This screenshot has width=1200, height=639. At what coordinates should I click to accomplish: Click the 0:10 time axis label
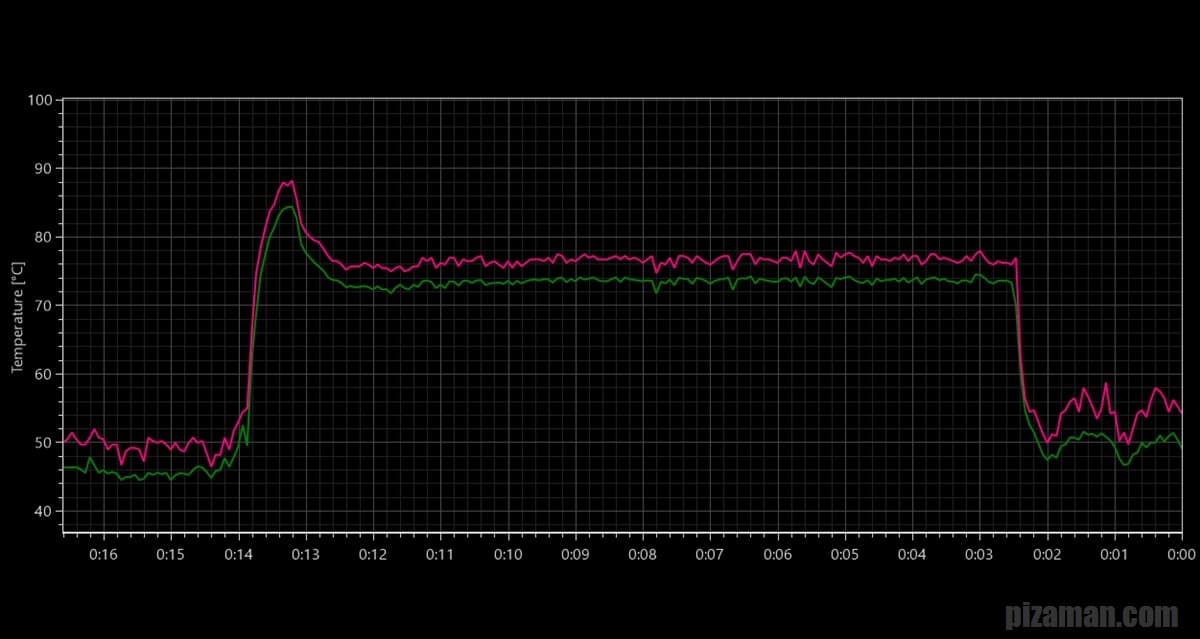pyautogui.click(x=508, y=554)
